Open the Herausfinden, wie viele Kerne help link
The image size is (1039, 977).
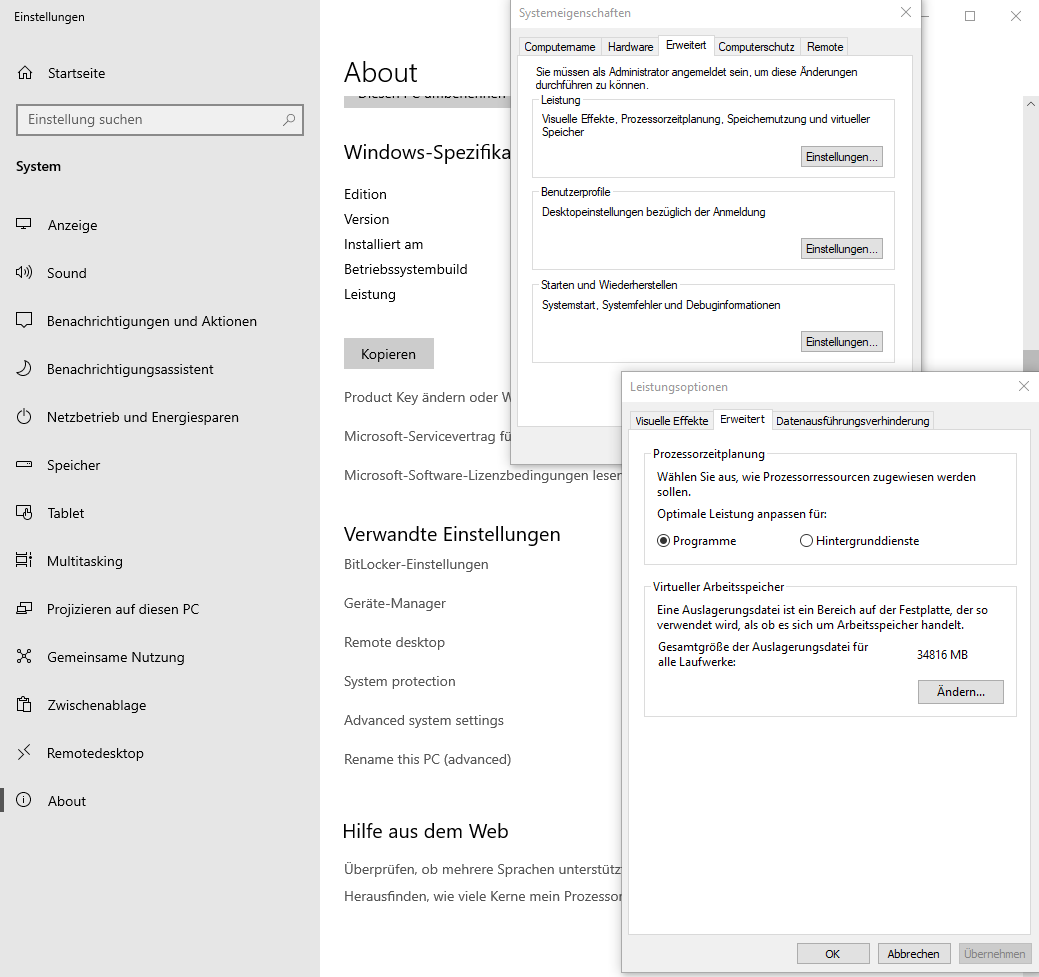point(482,896)
